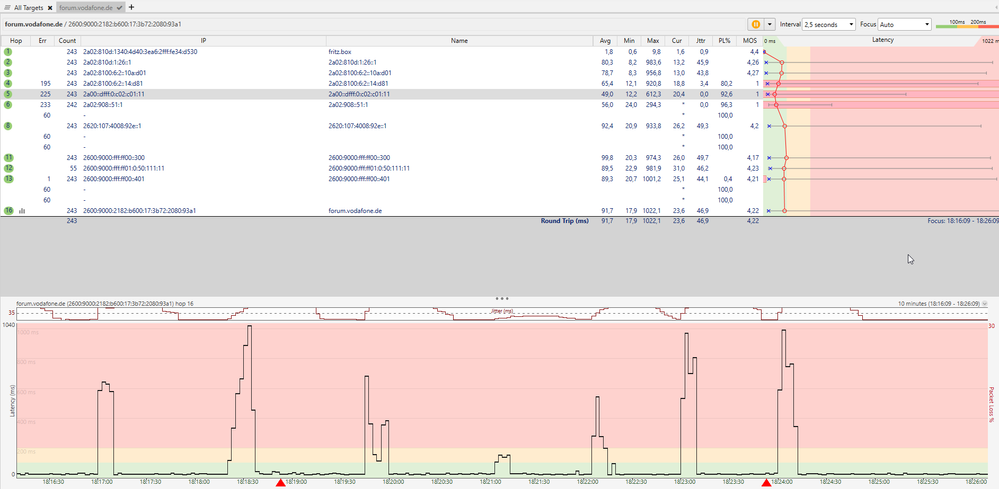
Task: Click the timeline graph icon beside hop 16
Action: click(x=22, y=211)
